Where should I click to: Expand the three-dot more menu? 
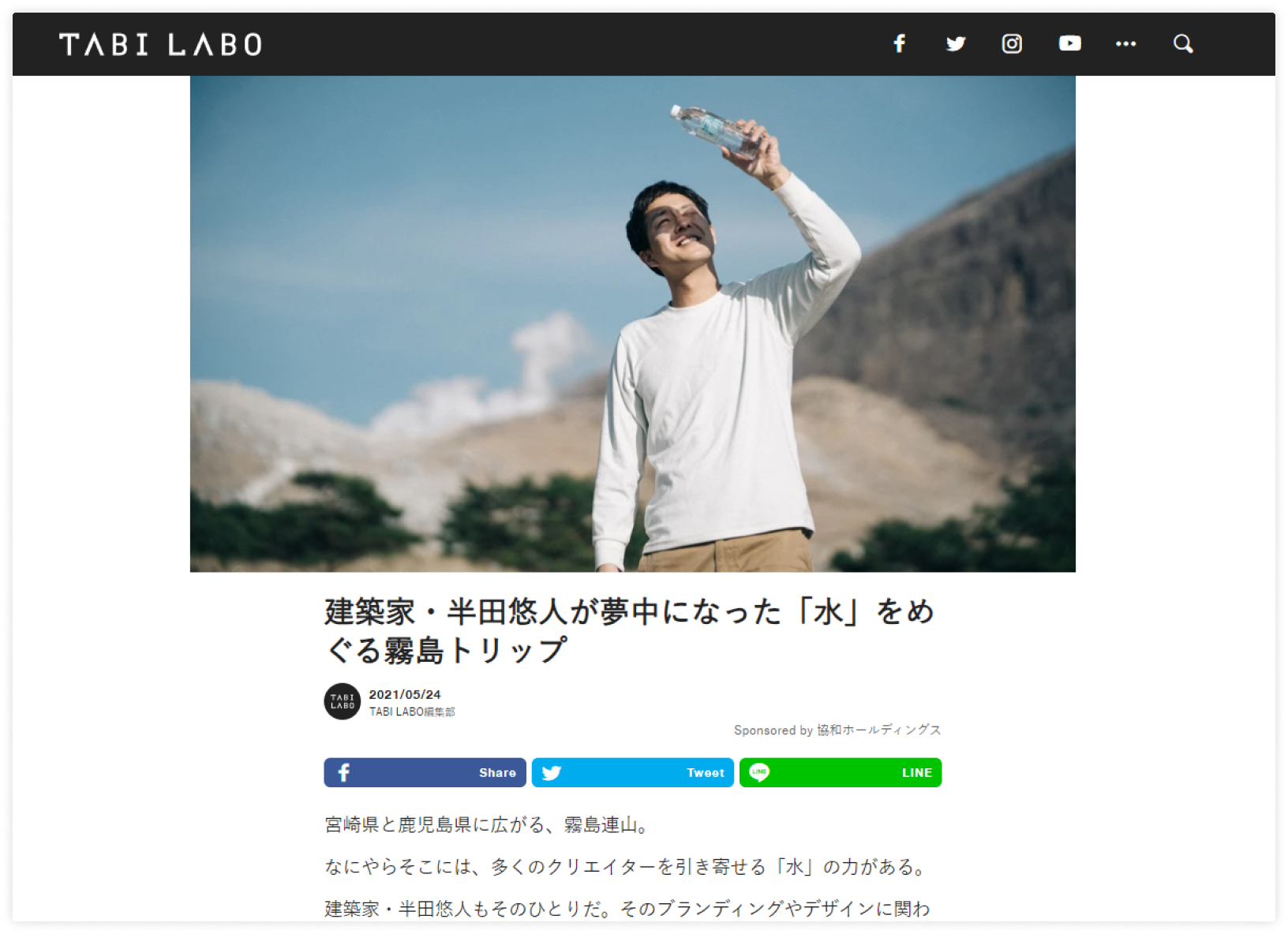tap(1125, 43)
